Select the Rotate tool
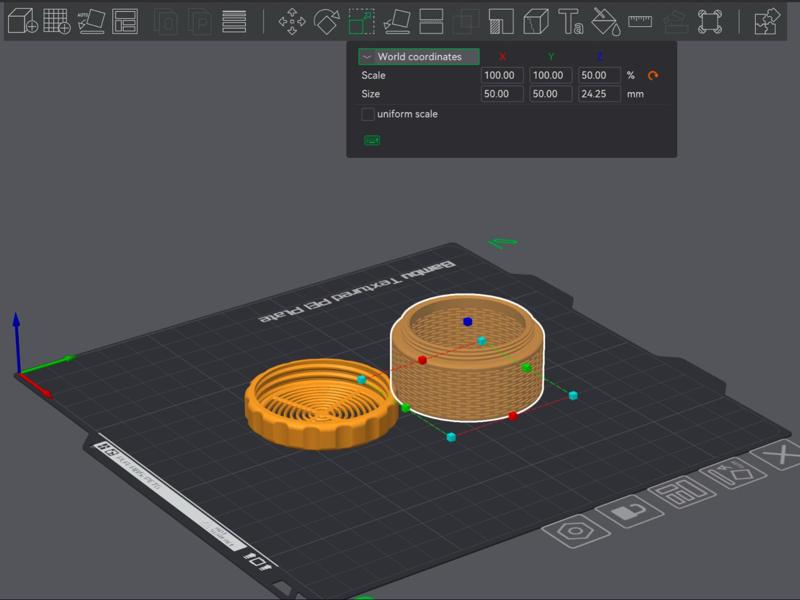 [x=327, y=20]
